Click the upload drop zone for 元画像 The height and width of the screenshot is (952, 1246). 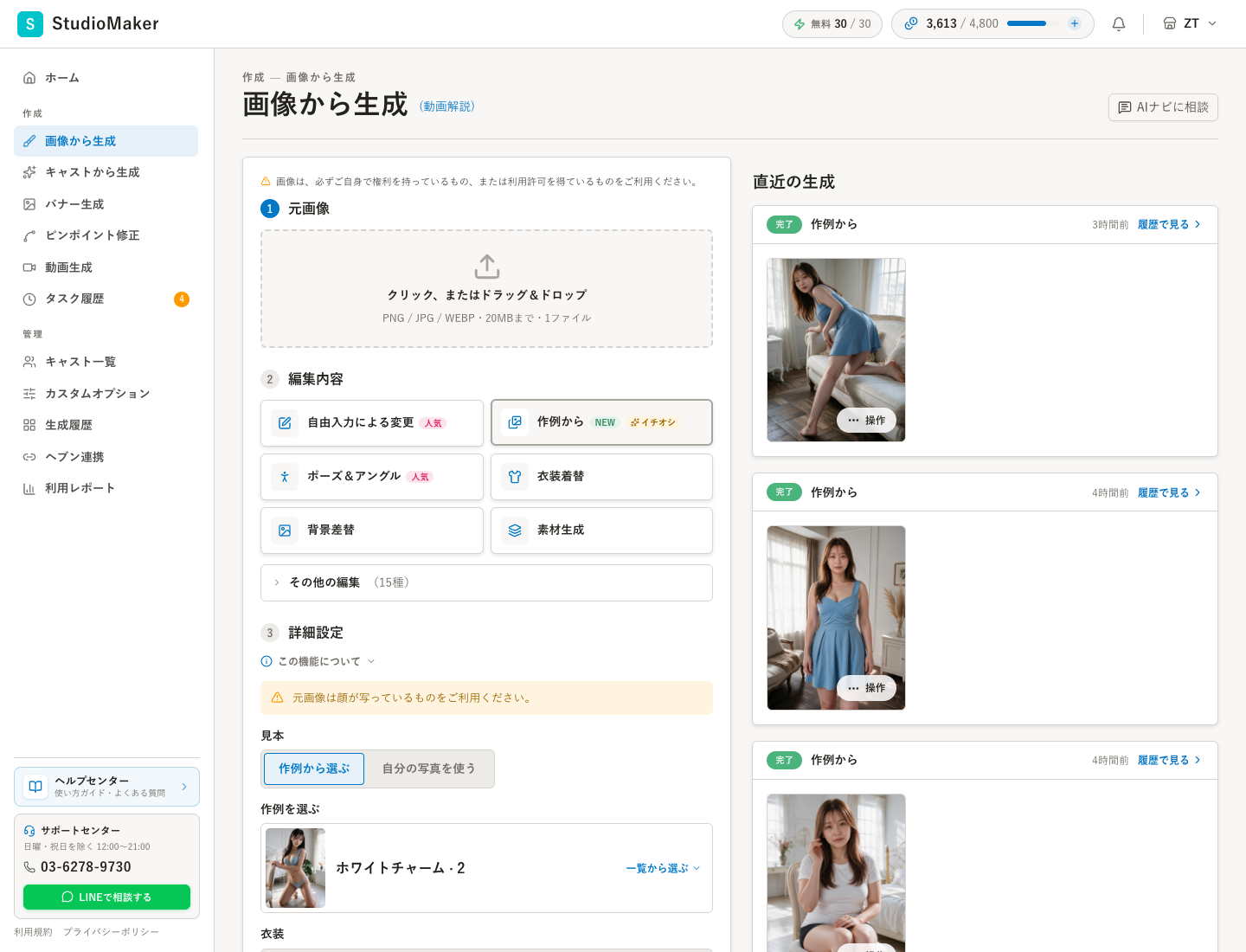click(486, 289)
